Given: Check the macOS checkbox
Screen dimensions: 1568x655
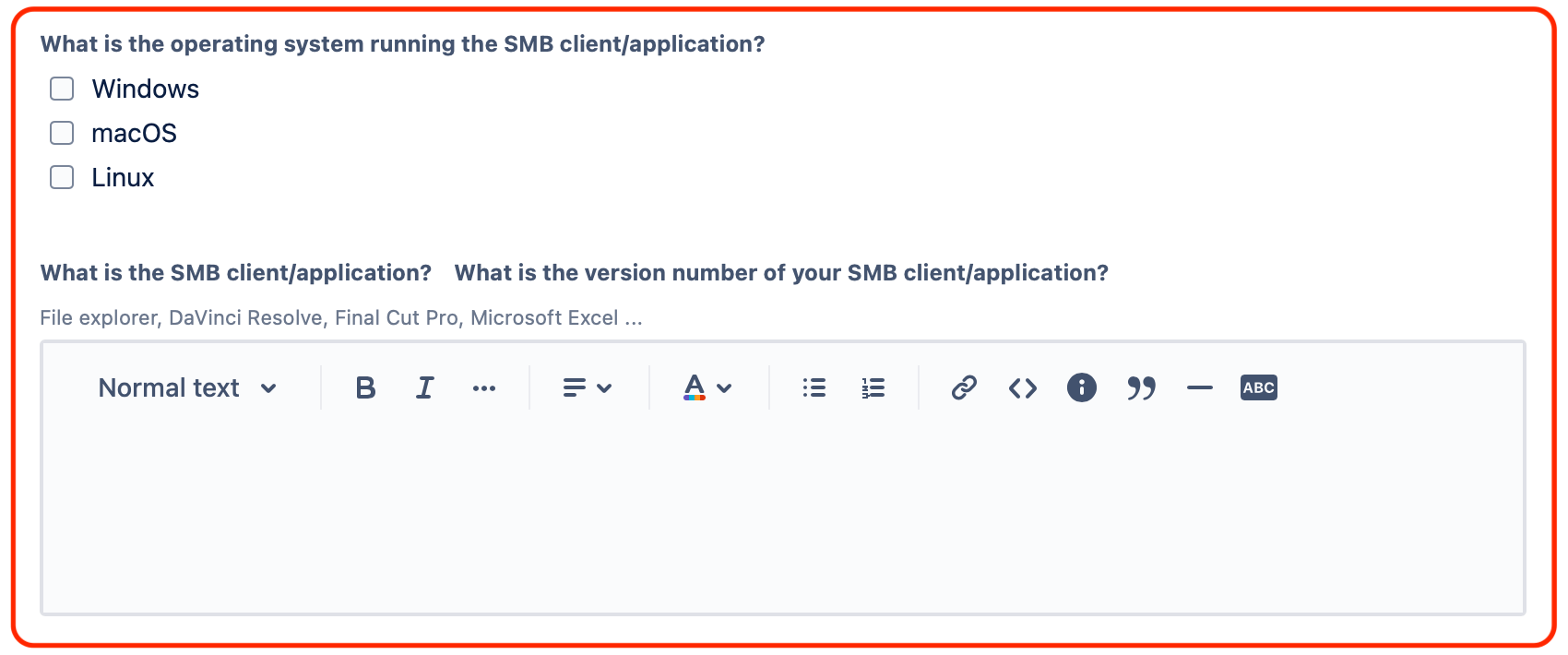Looking at the screenshot, I should coord(62,133).
